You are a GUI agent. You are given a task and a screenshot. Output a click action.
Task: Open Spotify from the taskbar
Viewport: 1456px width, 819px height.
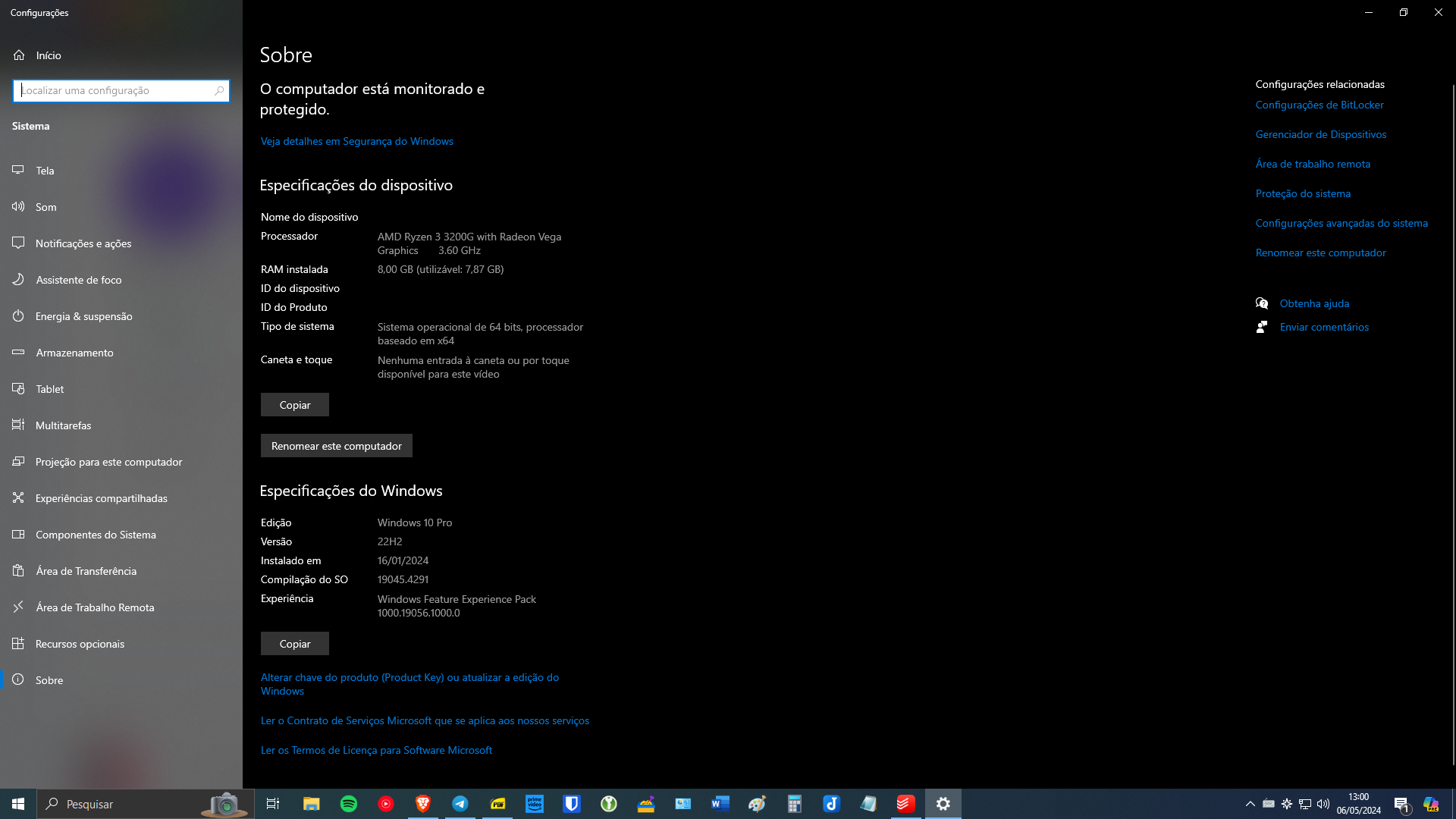pos(349,804)
